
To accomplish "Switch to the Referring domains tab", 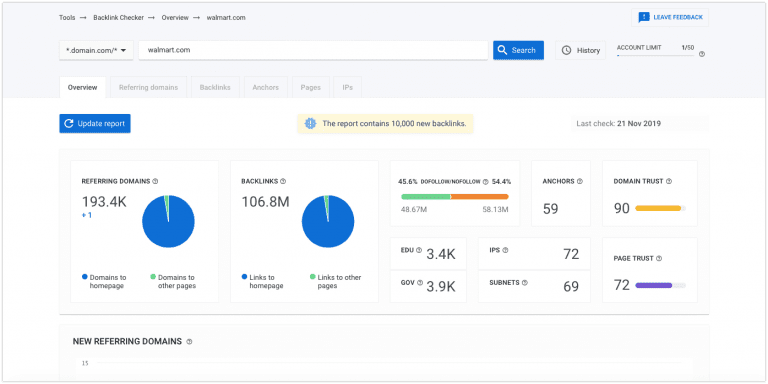I will (x=148, y=87).
